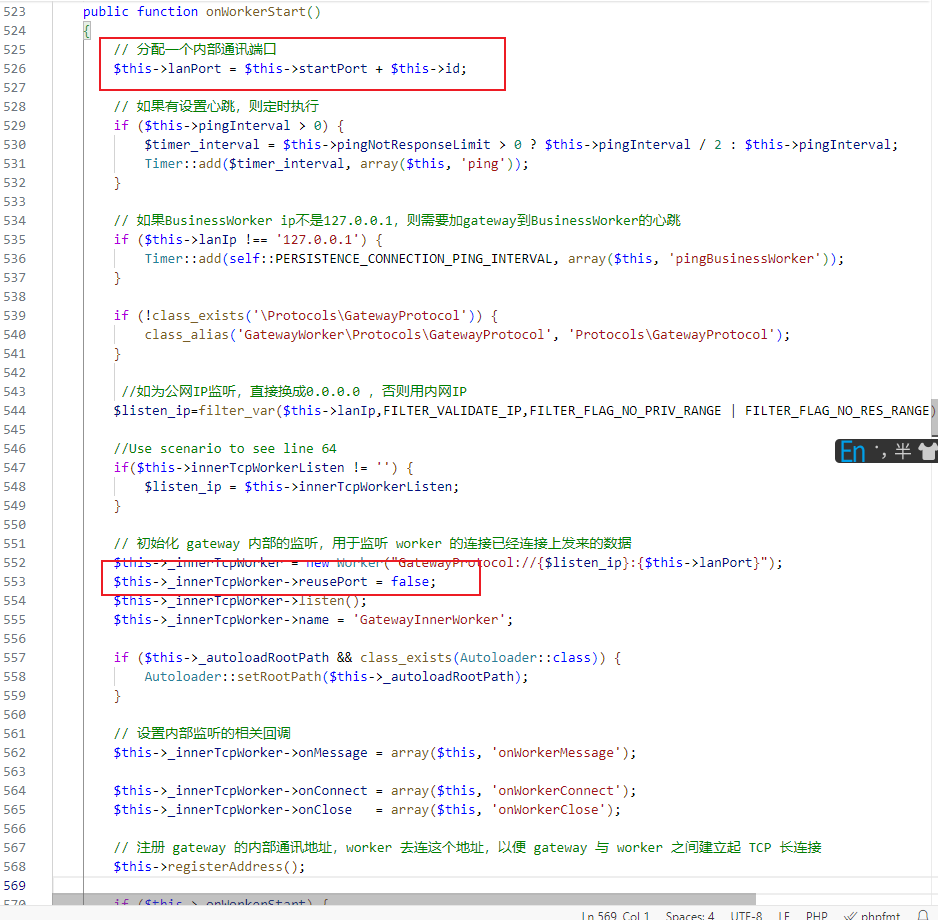Open the PHP language mode selector
This screenshot has width=938, height=920.
click(x=817, y=915)
